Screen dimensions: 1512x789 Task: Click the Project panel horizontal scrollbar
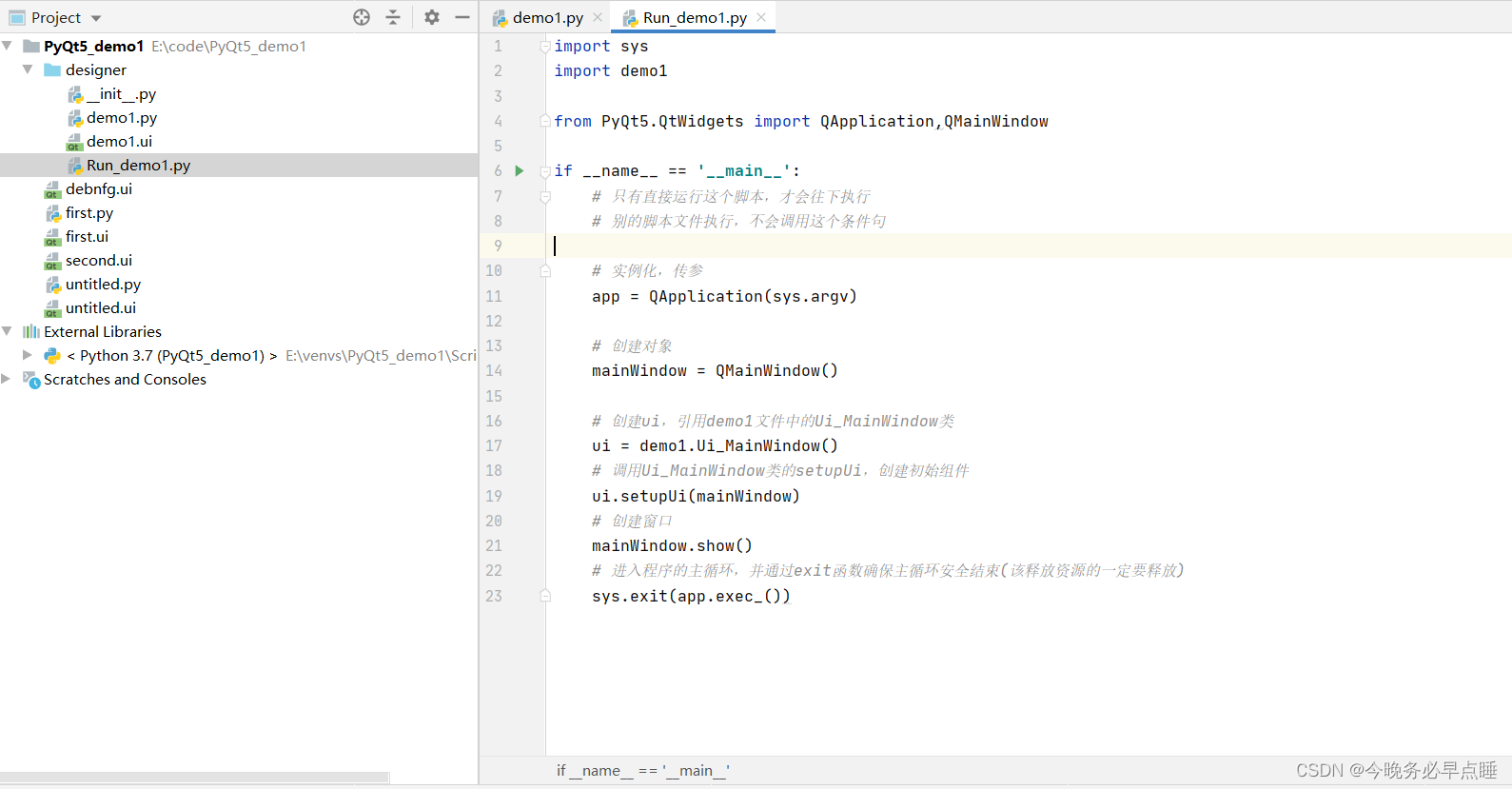[194, 778]
